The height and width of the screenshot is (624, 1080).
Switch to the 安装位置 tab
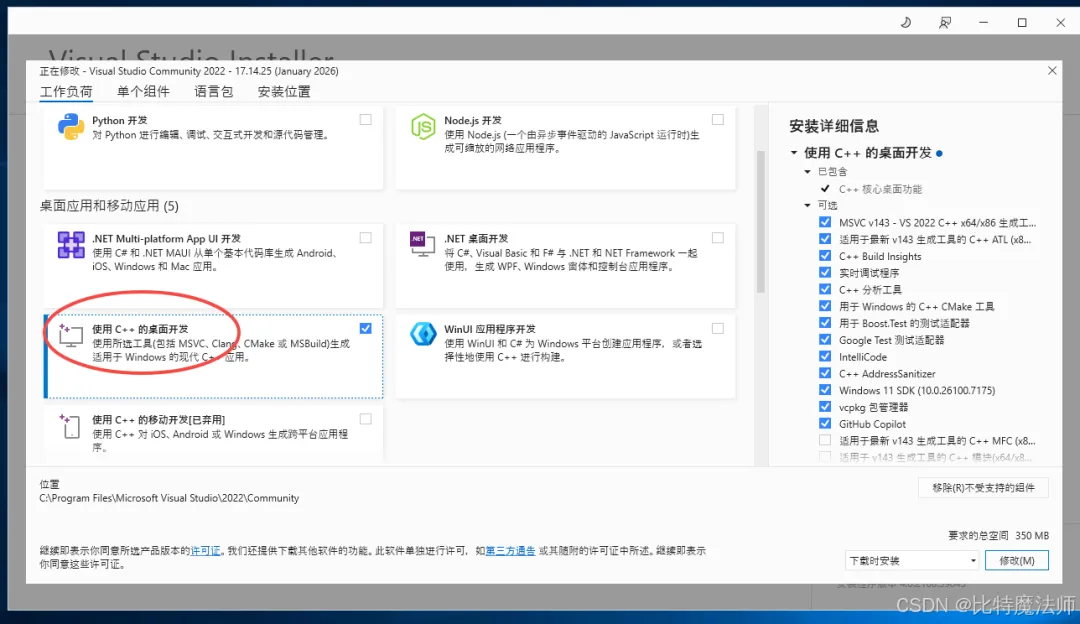tap(284, 92)
